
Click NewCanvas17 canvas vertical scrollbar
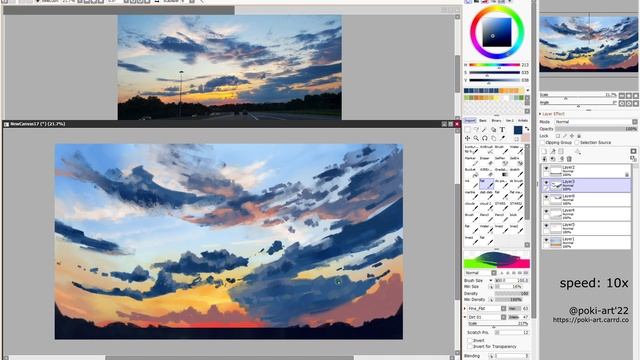tap(458, 241)
